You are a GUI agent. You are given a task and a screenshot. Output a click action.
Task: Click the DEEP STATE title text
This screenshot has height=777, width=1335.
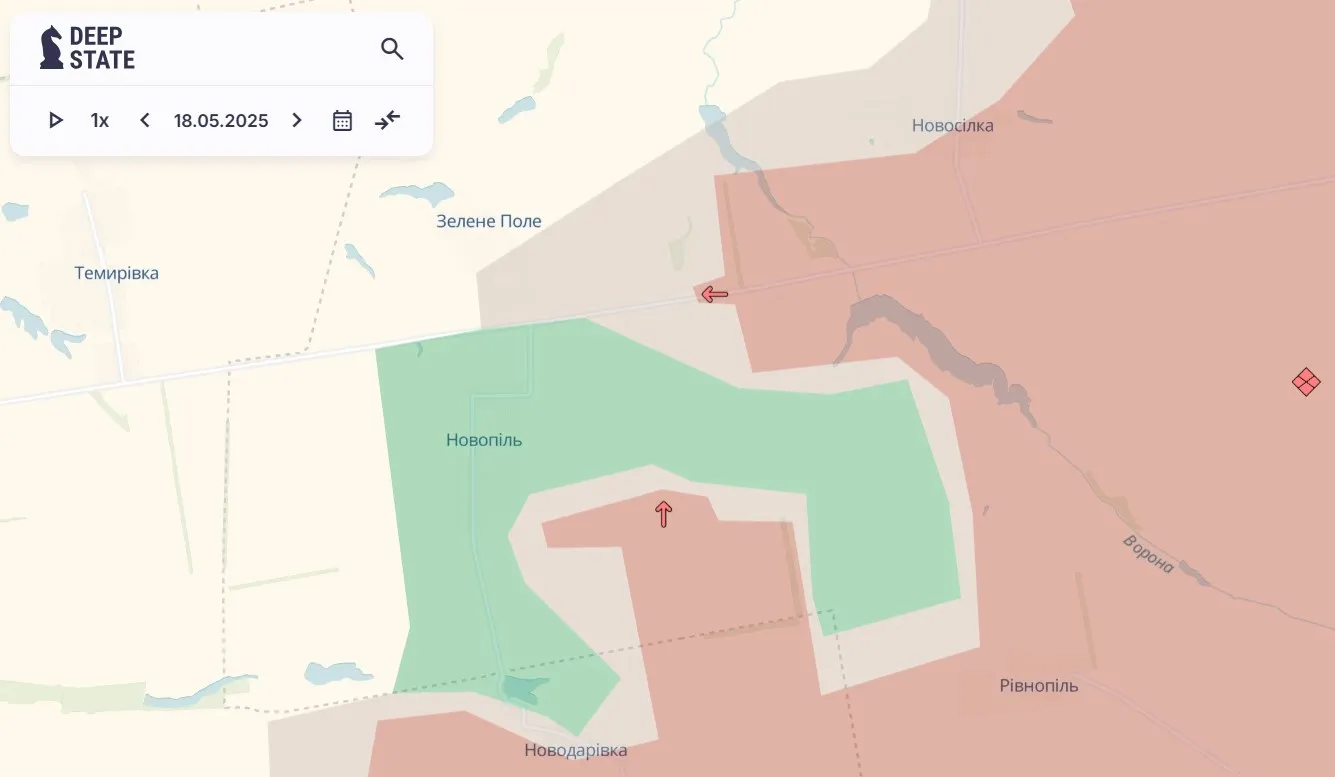[x=102, y=48]
